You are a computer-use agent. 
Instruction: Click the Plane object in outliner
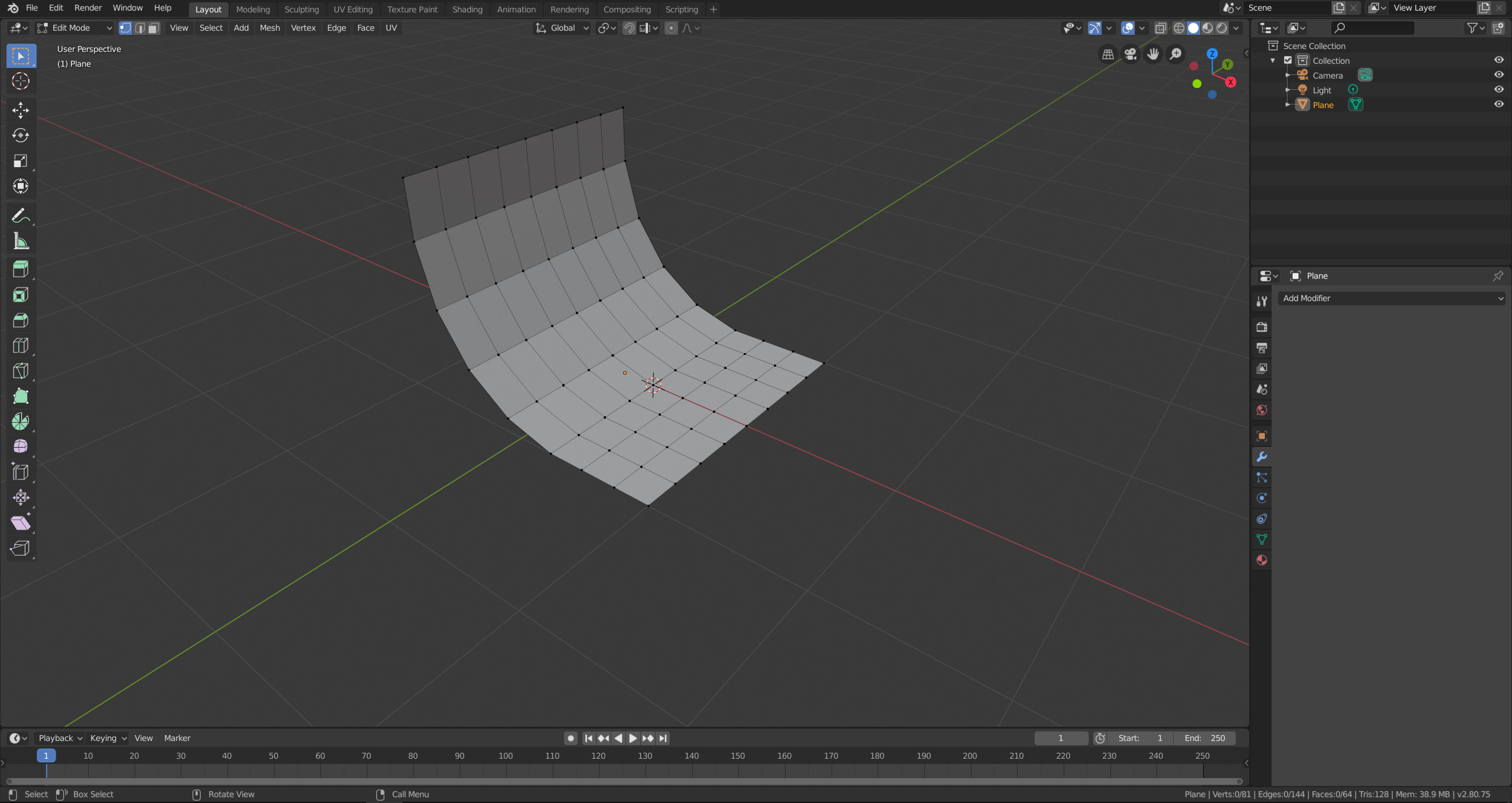[x=1322, y=104]
